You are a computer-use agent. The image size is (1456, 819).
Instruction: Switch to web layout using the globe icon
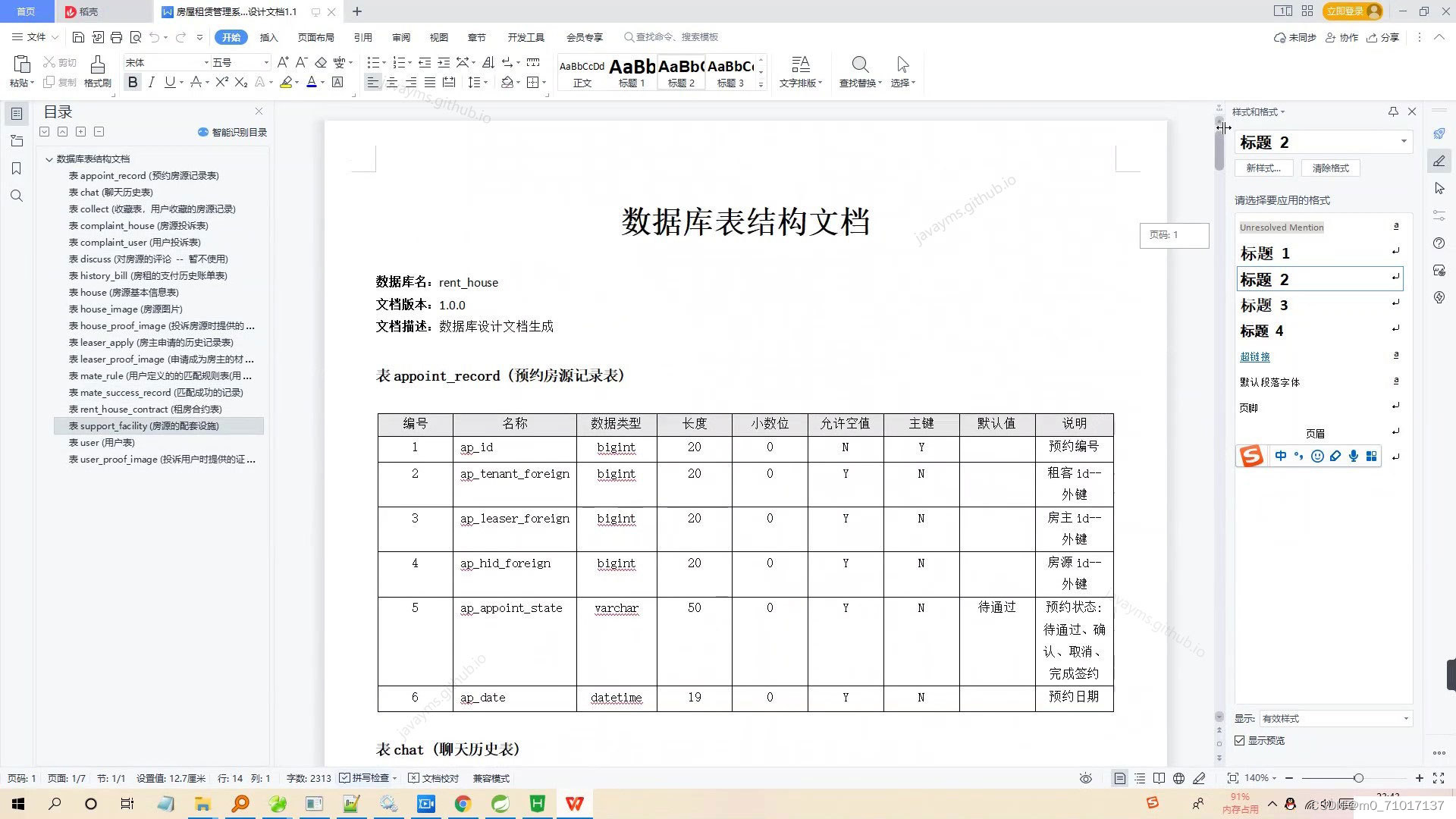(1178, 778)
